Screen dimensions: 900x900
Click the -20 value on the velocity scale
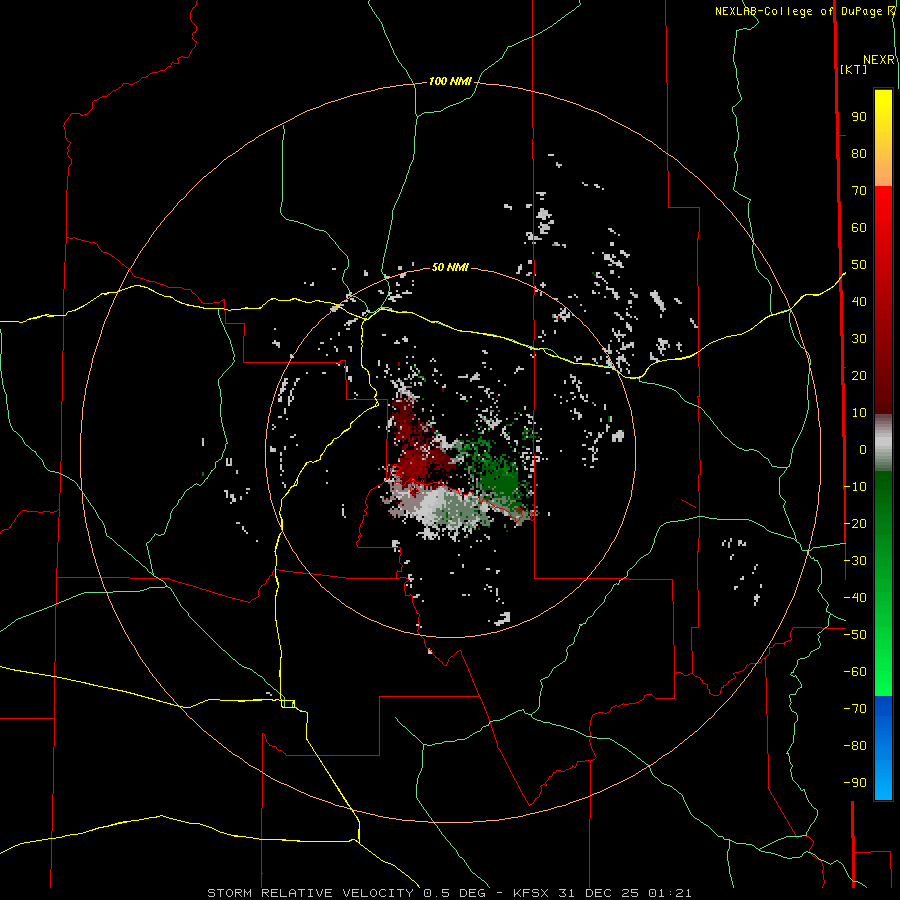click(x=855, y=524)
